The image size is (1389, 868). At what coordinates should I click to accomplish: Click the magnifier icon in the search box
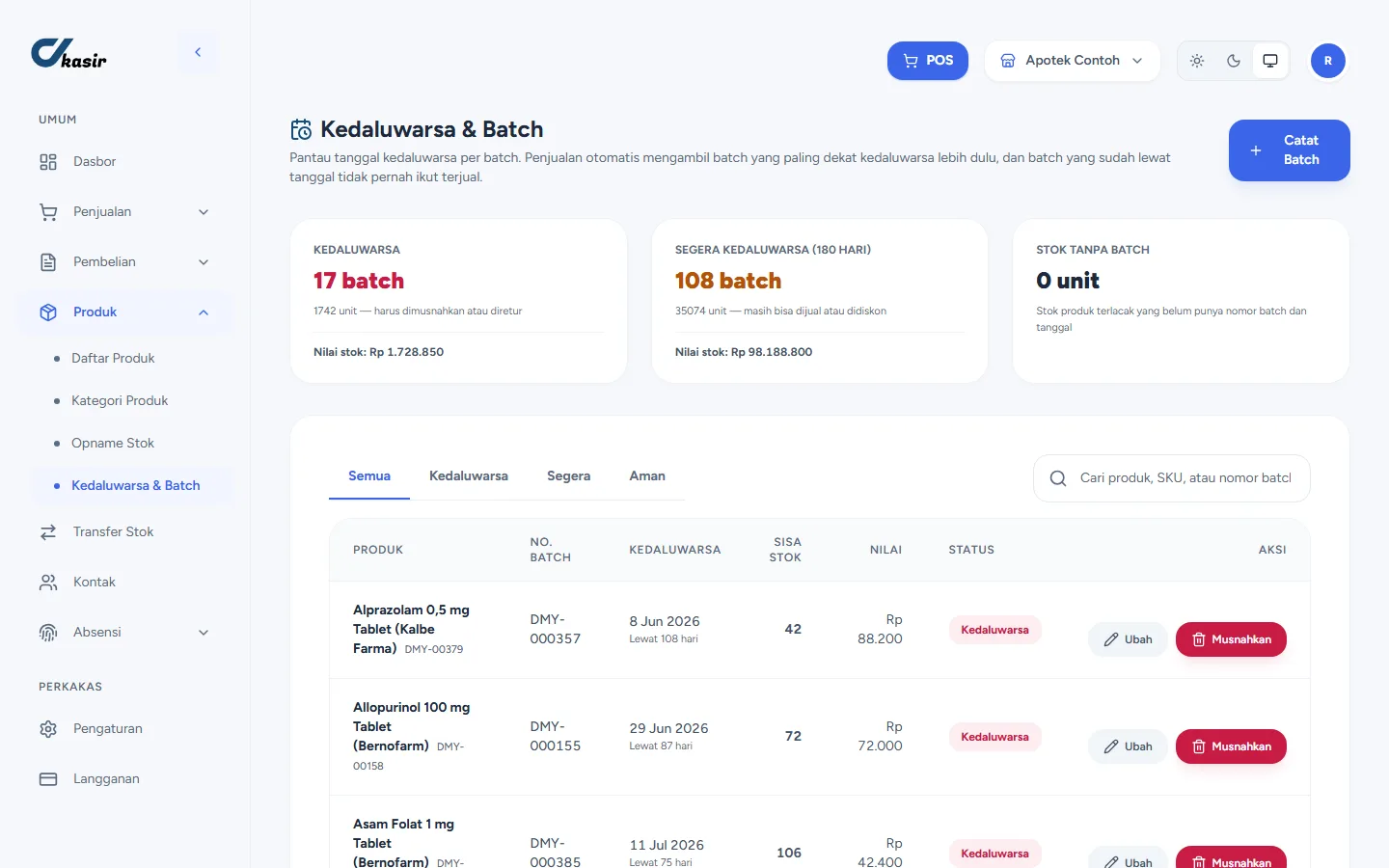coord(1058,478)
